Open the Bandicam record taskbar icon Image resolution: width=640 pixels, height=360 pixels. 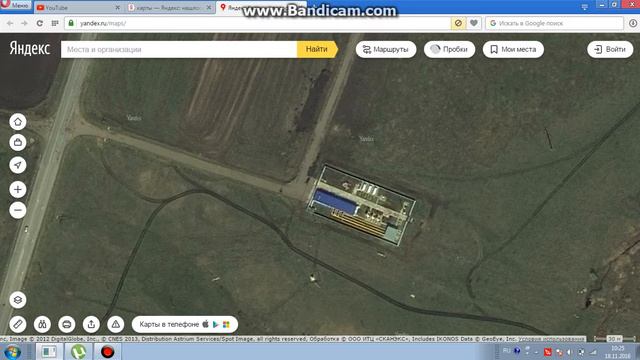coord(107,352)
